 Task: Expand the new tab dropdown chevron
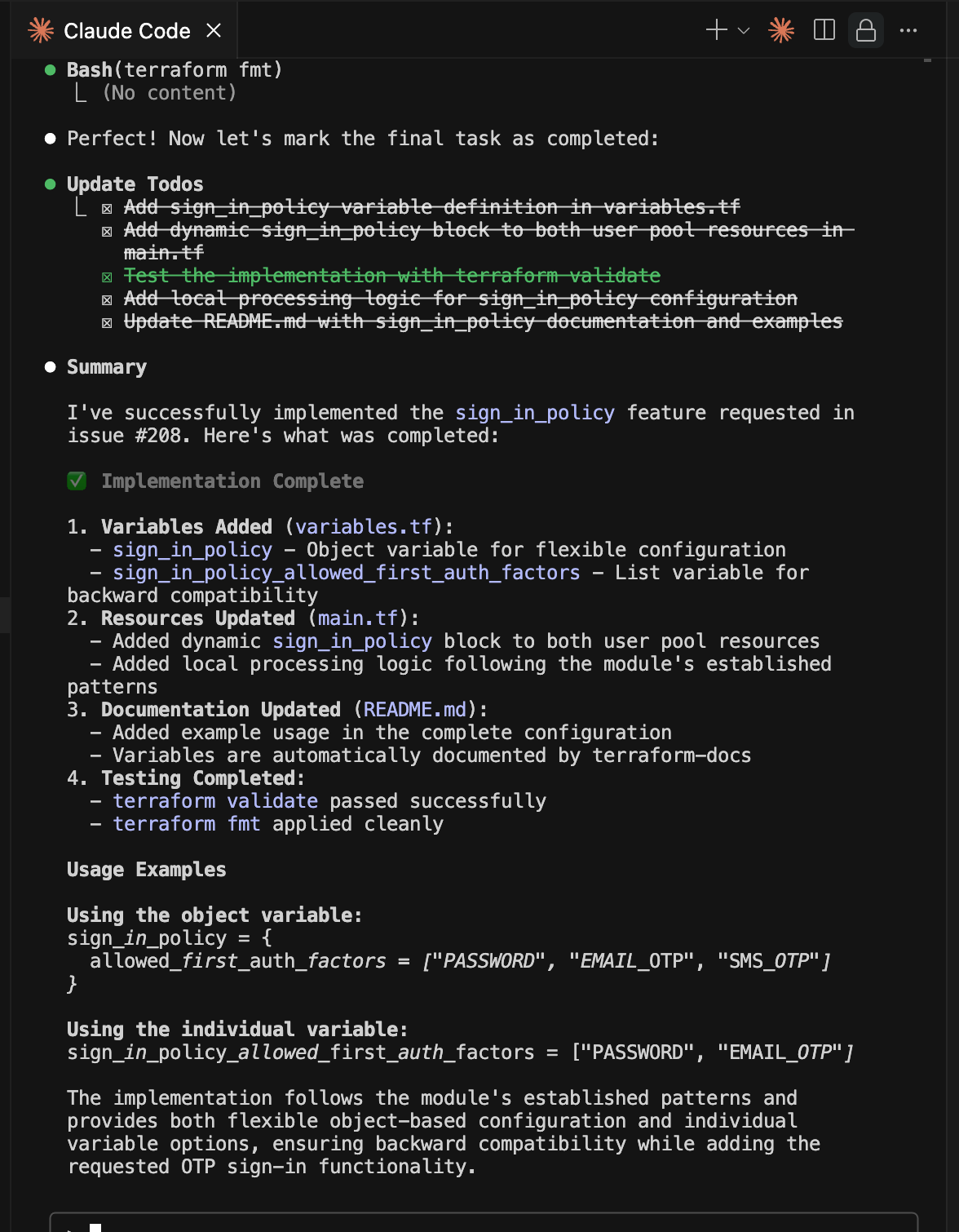coord(744,31)
